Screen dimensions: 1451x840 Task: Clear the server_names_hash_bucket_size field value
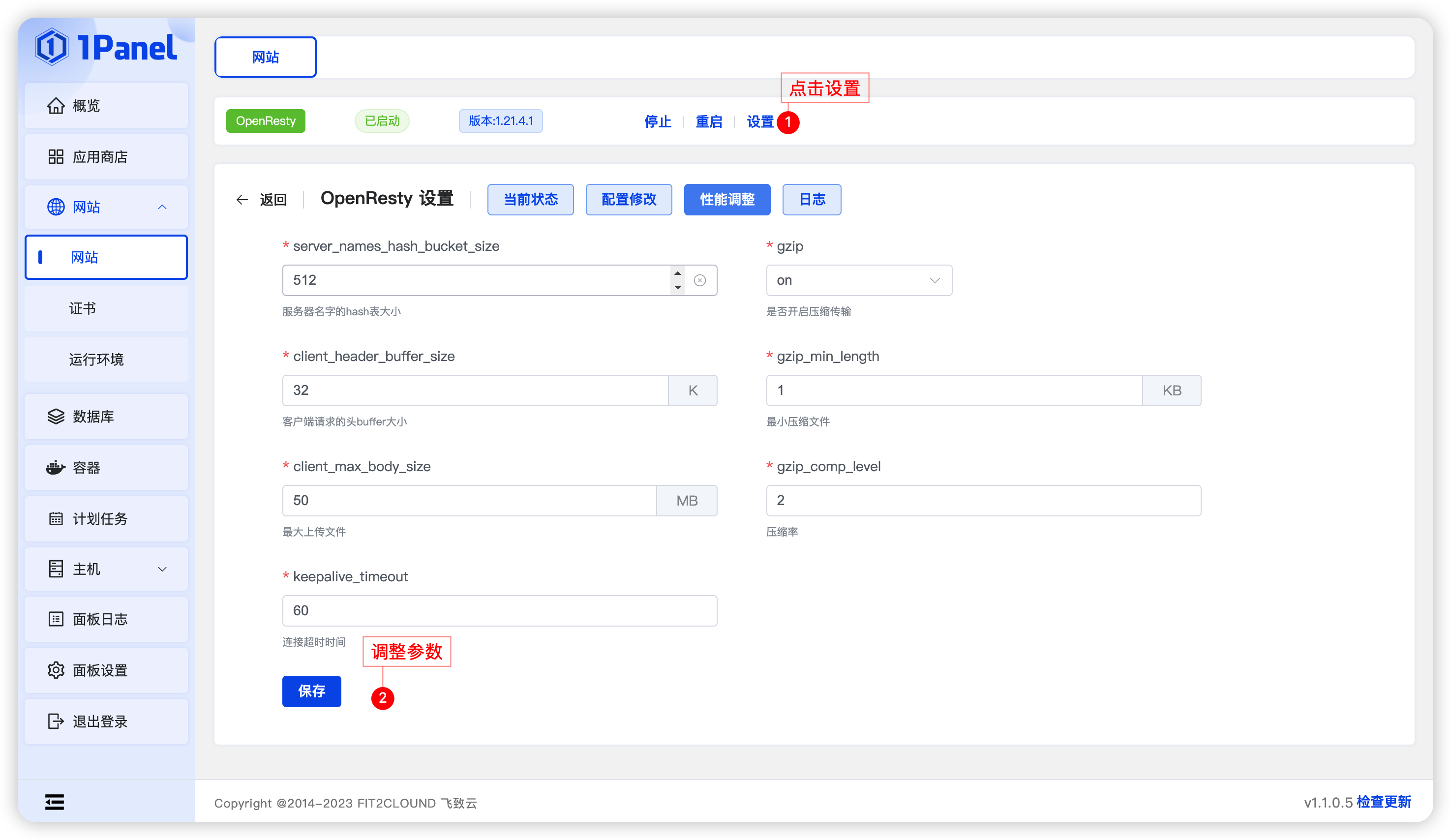tap(700, 280)
